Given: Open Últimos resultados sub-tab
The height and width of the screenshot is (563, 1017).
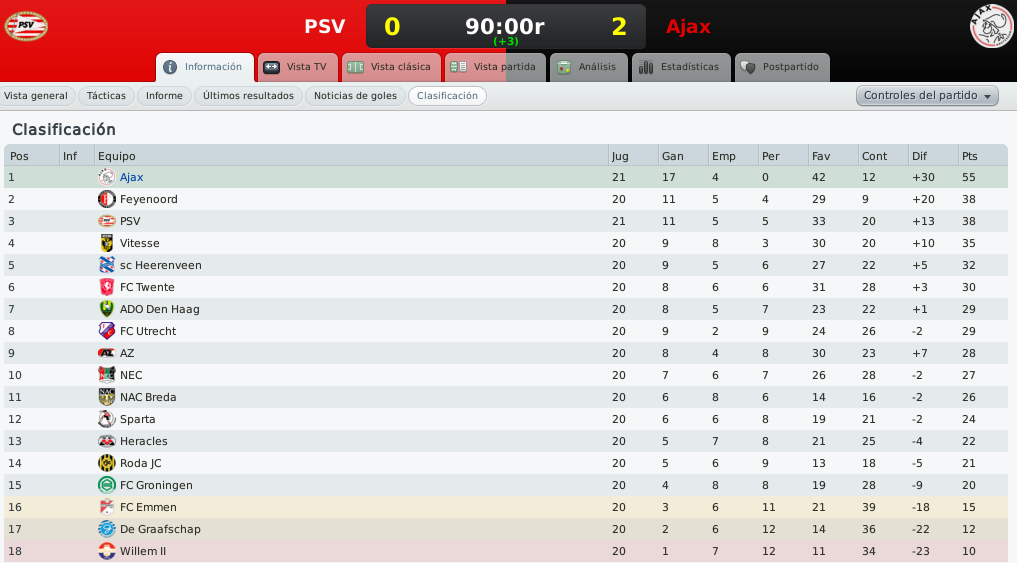Looking at the screenshot, I should click(248, 96).
